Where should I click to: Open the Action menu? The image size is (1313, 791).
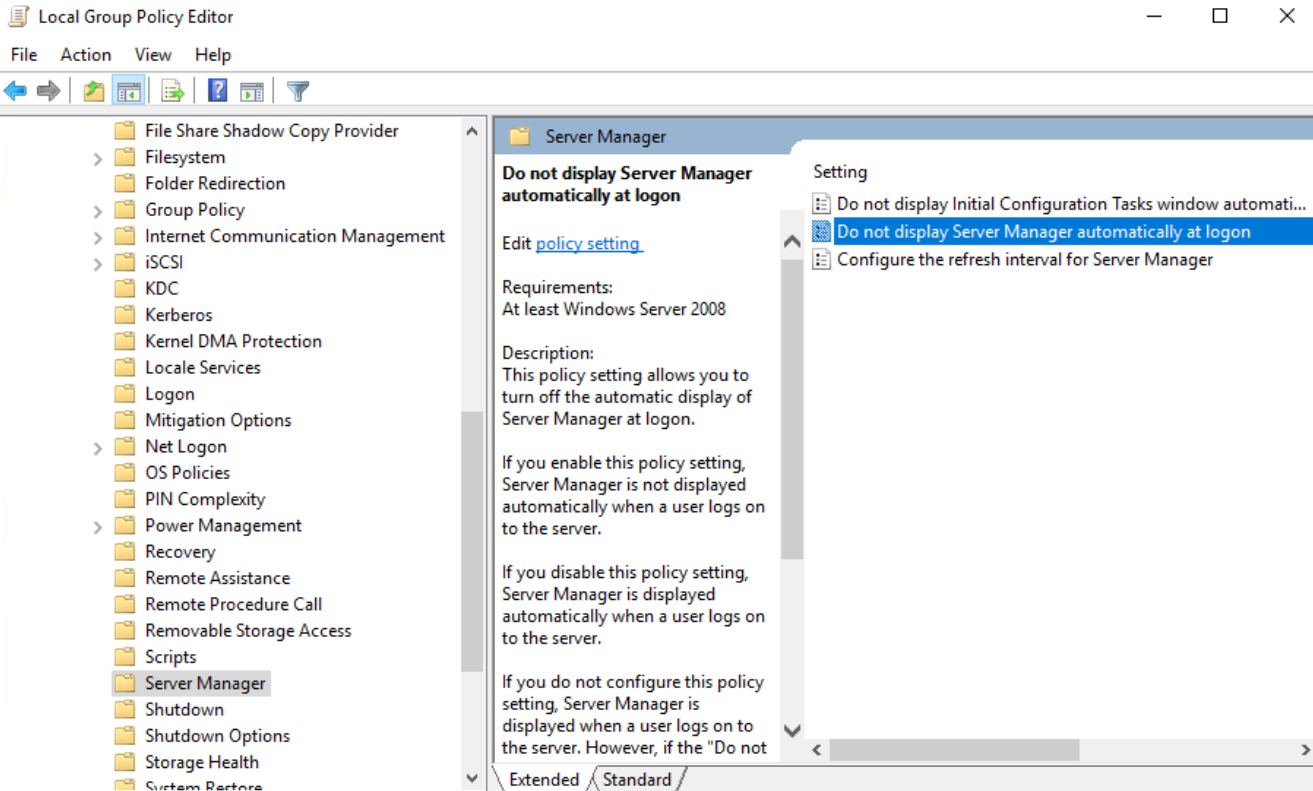[85, 55]
